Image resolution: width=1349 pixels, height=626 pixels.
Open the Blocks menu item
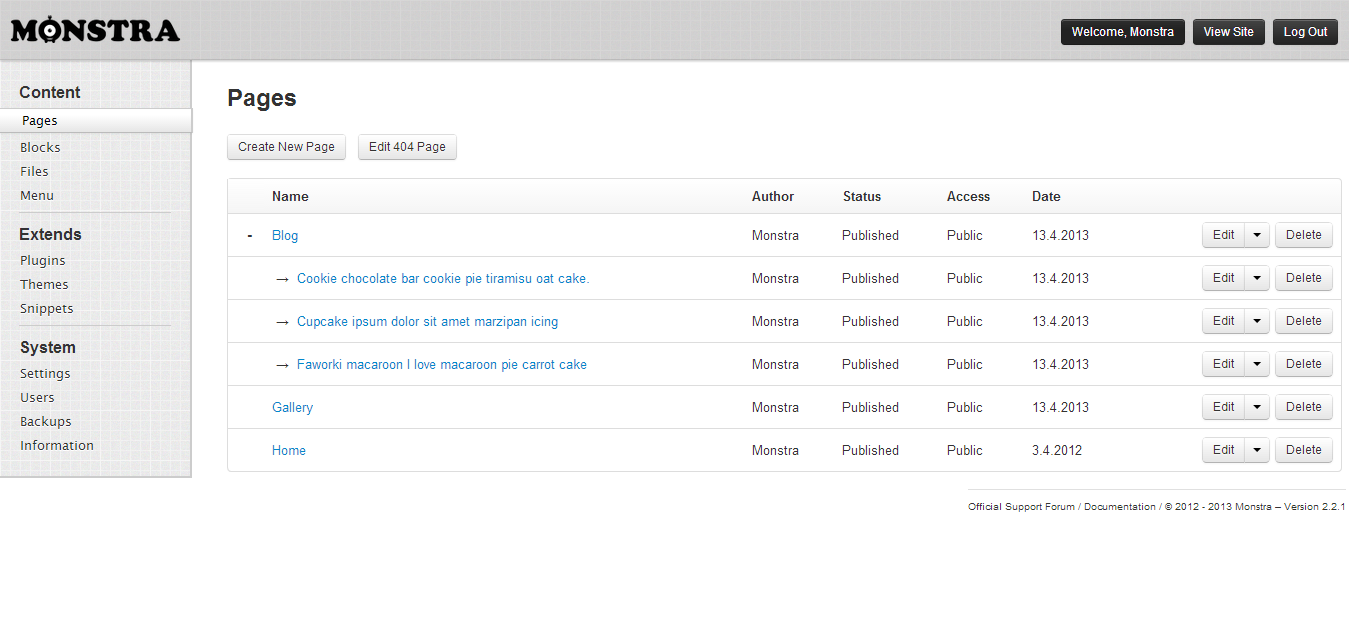coord(40,147)
